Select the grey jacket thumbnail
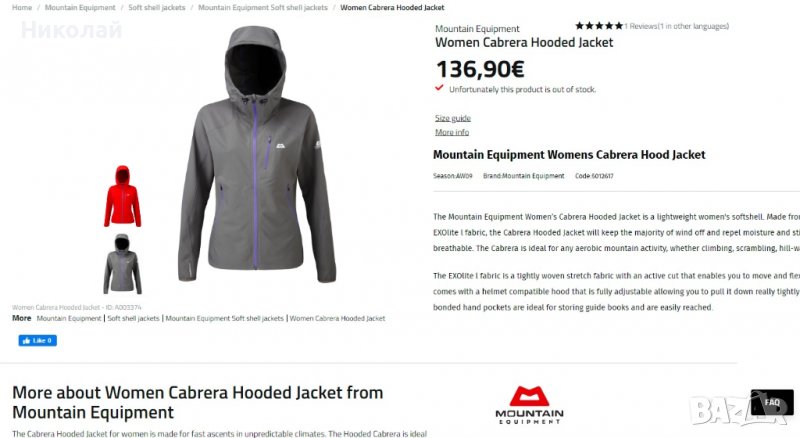Image resolution: width=800 pixels, height=438 pixels. click(122, 264)
